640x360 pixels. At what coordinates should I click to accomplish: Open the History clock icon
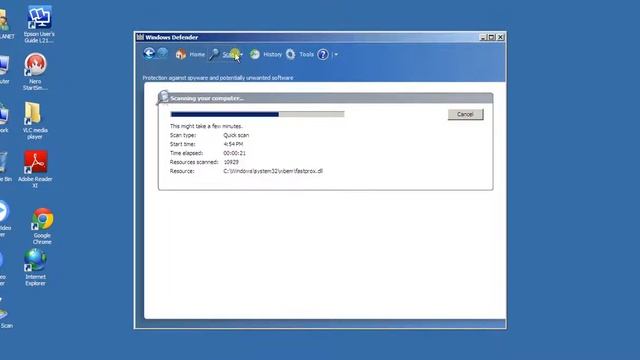click(x=255, y=54)
